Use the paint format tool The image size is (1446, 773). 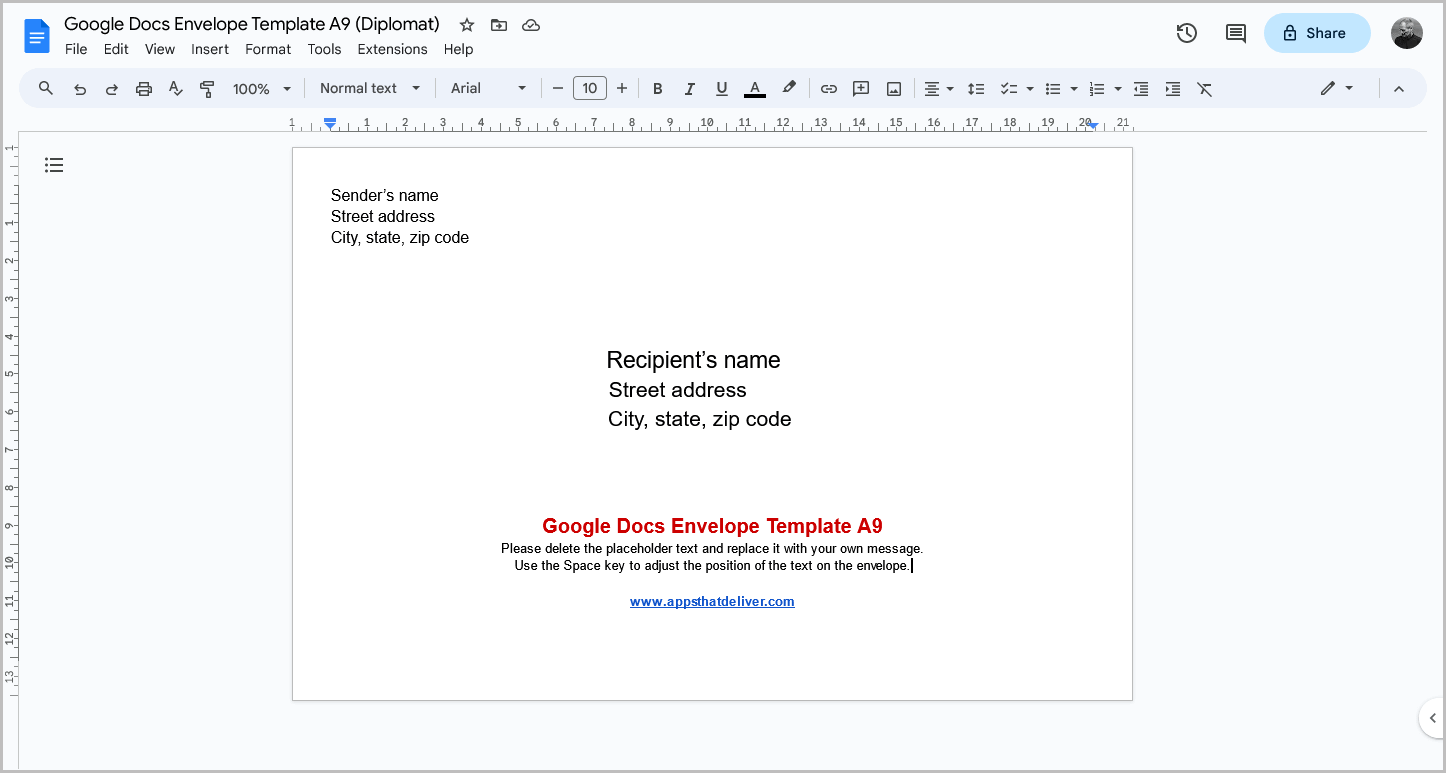207,88
